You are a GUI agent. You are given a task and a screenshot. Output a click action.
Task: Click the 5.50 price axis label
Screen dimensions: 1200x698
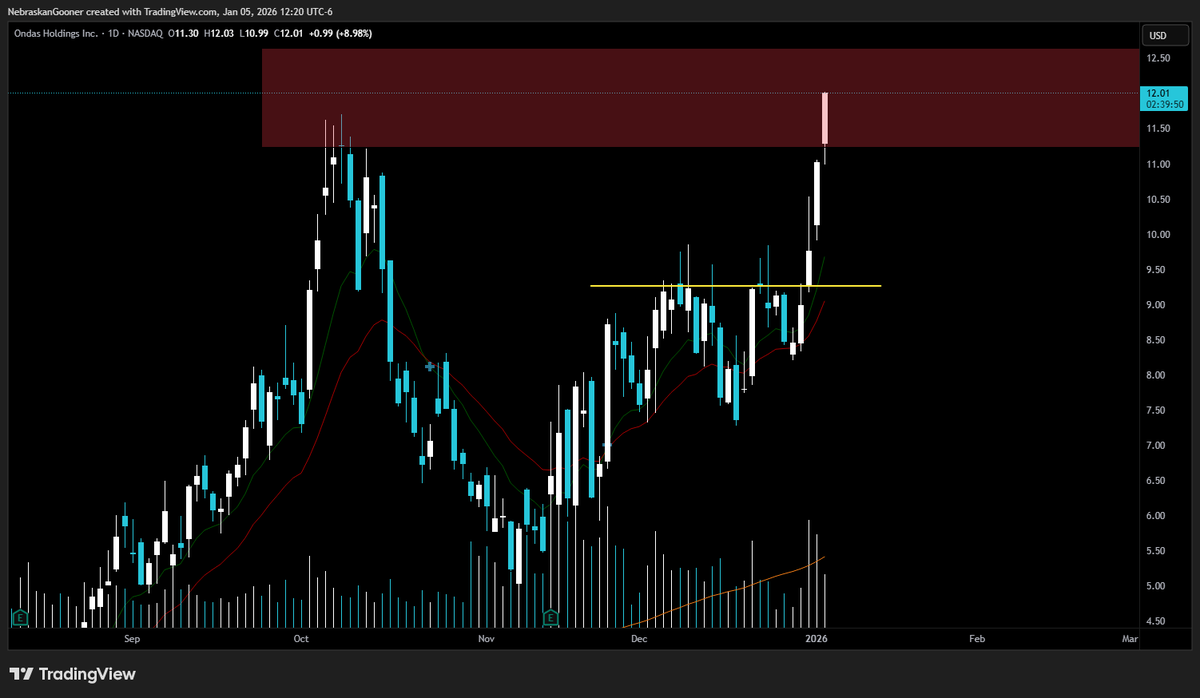pyautogui.click(x=1158, y=551)
